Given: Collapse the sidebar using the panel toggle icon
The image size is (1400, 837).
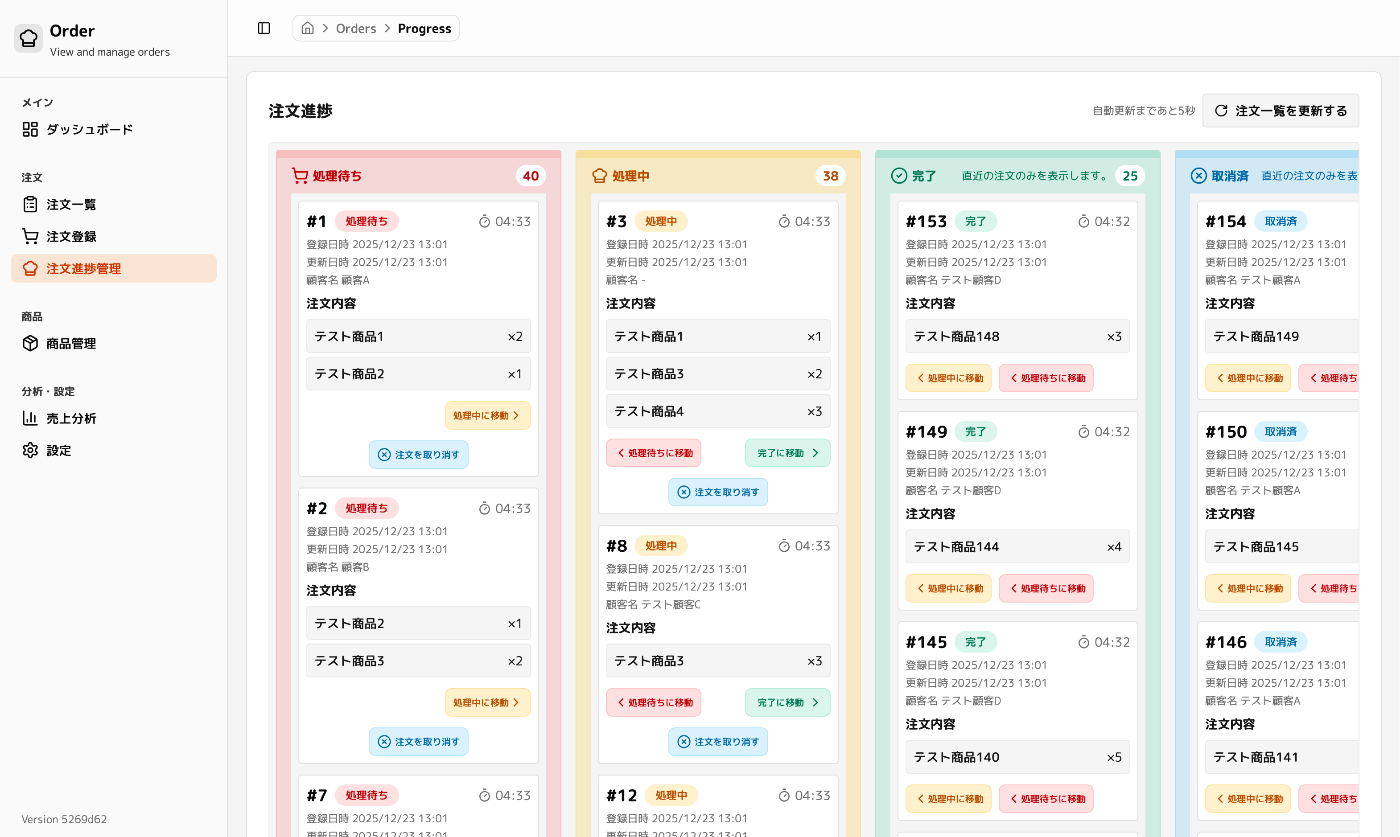Looking at the screenshot, I should click(x=264, y=28).
